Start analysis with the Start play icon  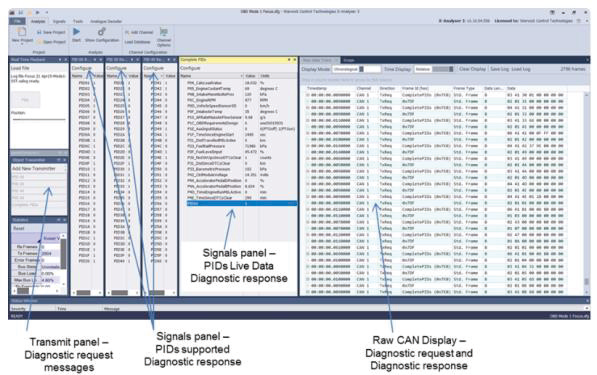[x=77, y=32]
